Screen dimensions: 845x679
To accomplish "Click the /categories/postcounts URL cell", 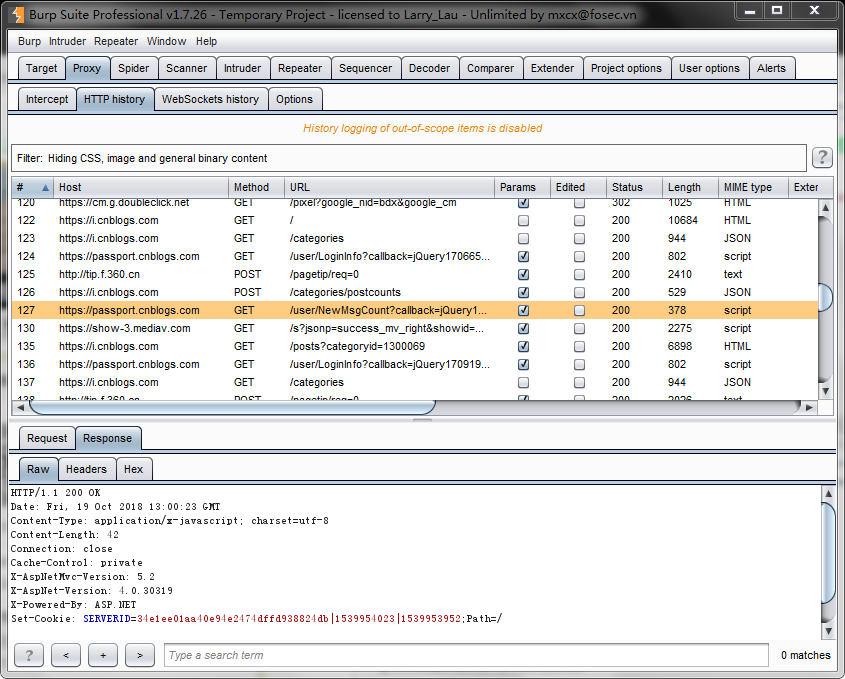I will pos(345,293).
